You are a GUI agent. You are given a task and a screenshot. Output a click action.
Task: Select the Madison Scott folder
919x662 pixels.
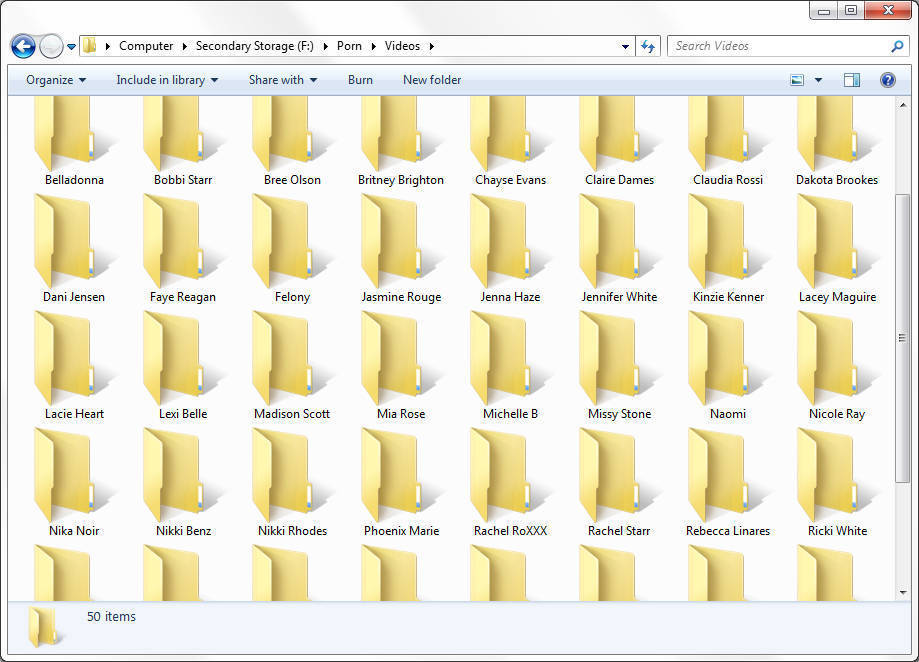292,366
